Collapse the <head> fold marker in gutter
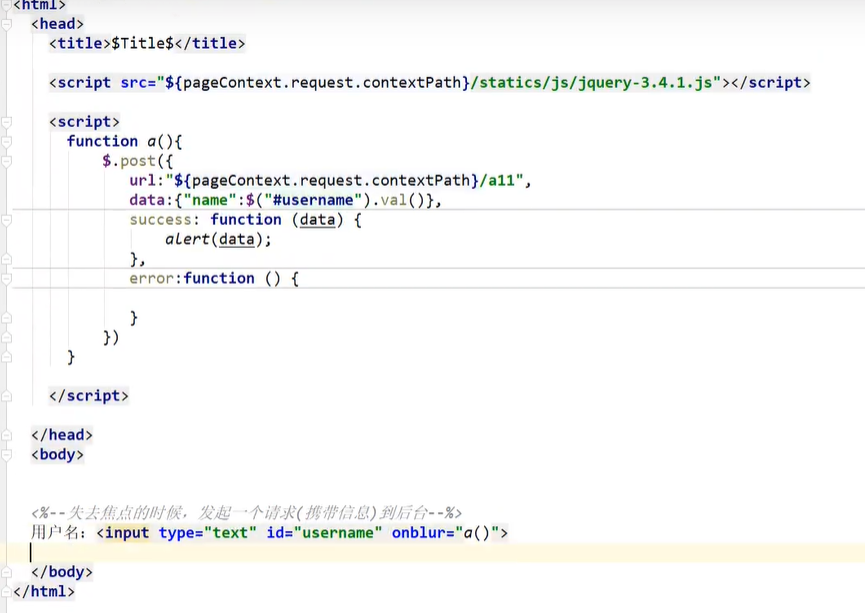 (7, 24)
